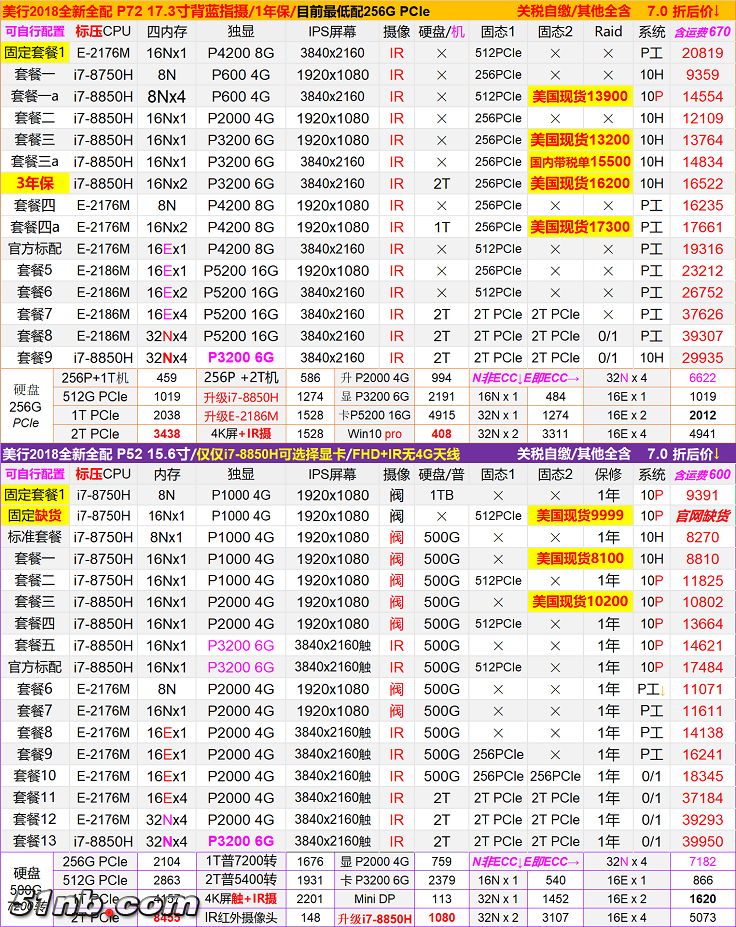Click the 1T普7200转 option
The image size is (736, 927).
coord(241,861)
